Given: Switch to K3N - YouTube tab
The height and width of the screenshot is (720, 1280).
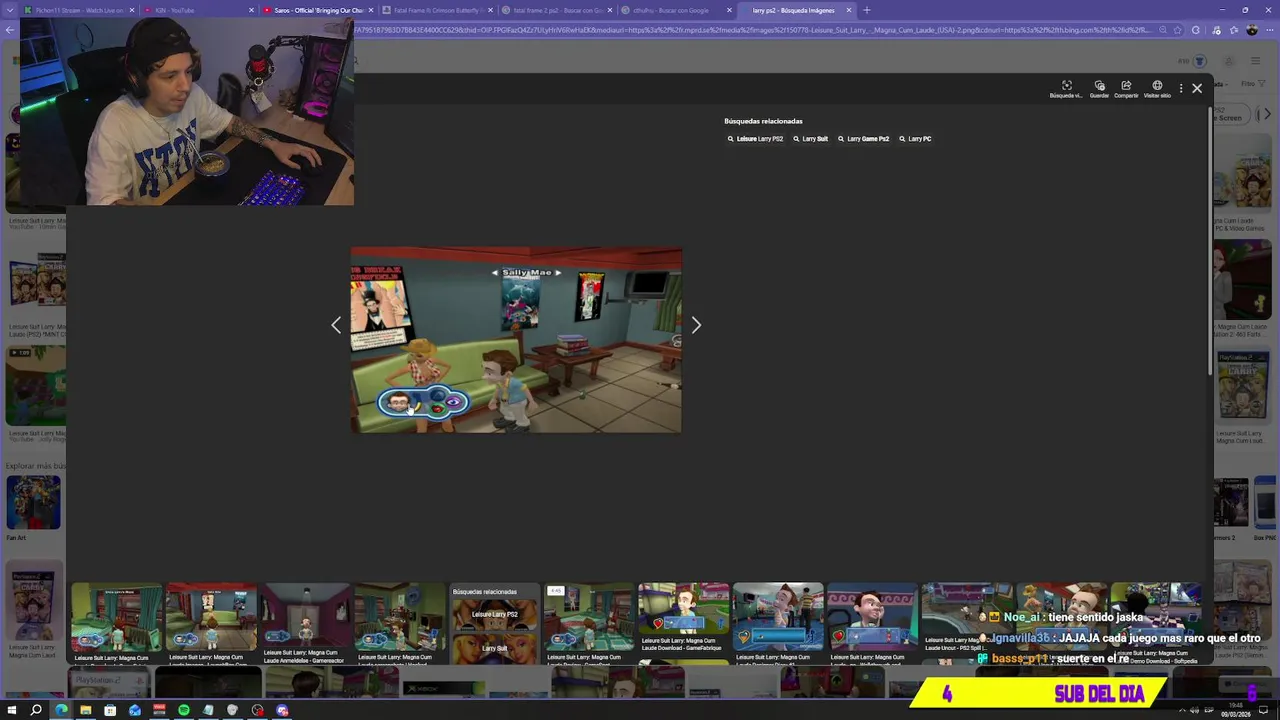Looking at the screenshot, I should (198, 10).
